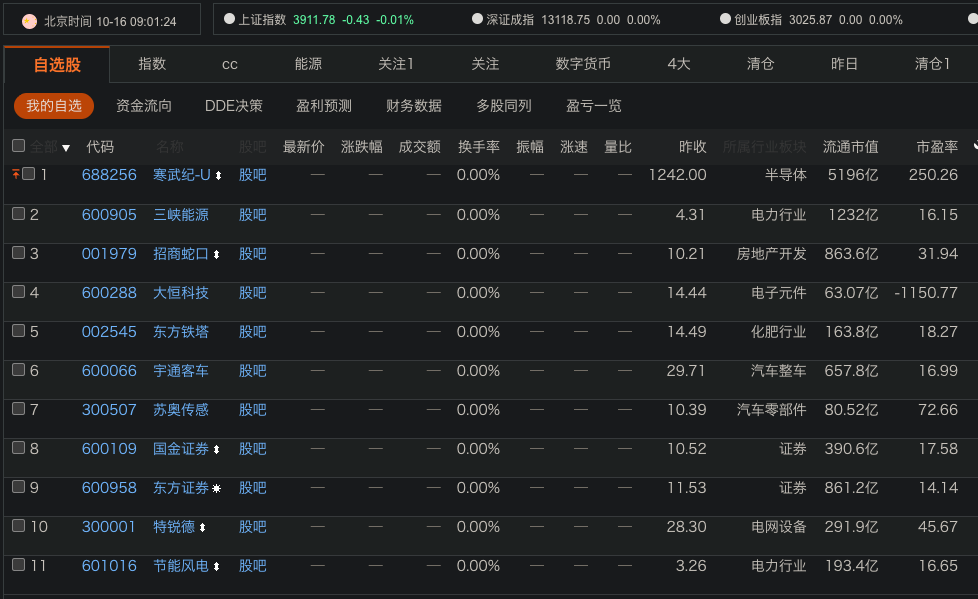Viewport: 978px width, 599px height.
Task: Click the marker icon beside 节能风电
Action: 216,566
